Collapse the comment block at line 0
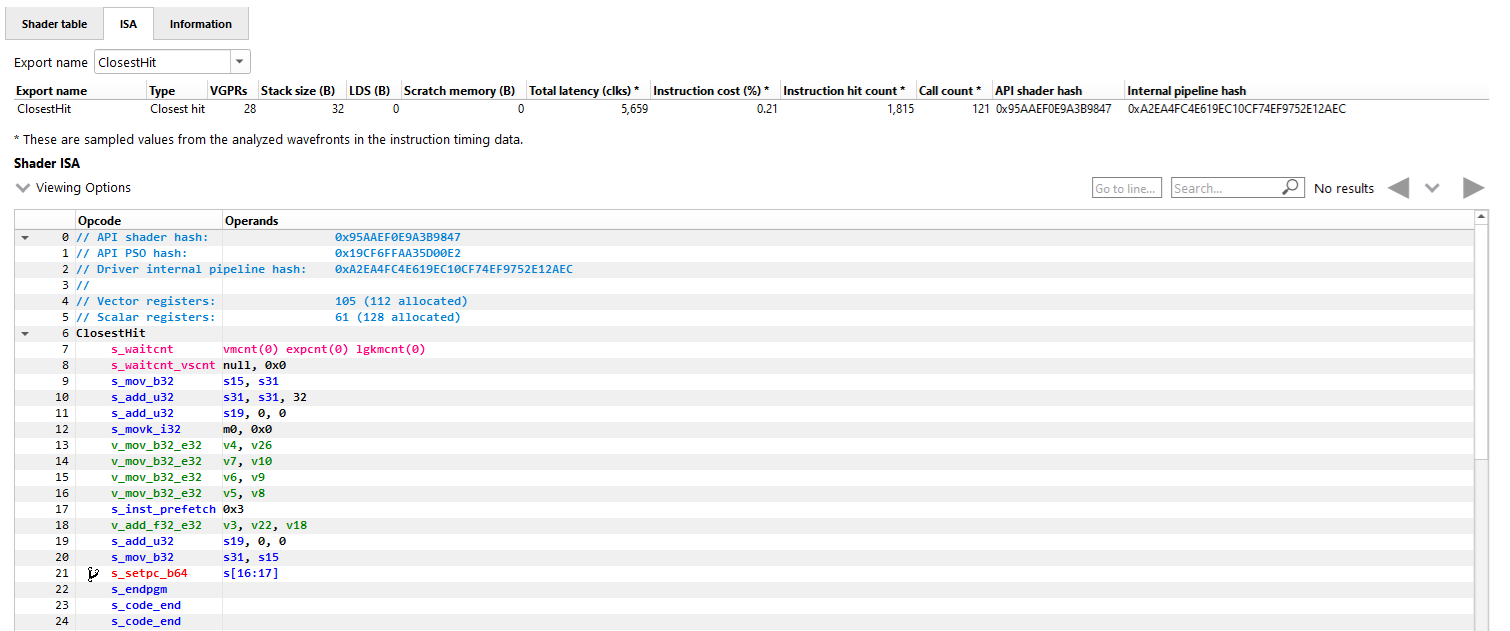1510x631 pixels. point(24,238)
